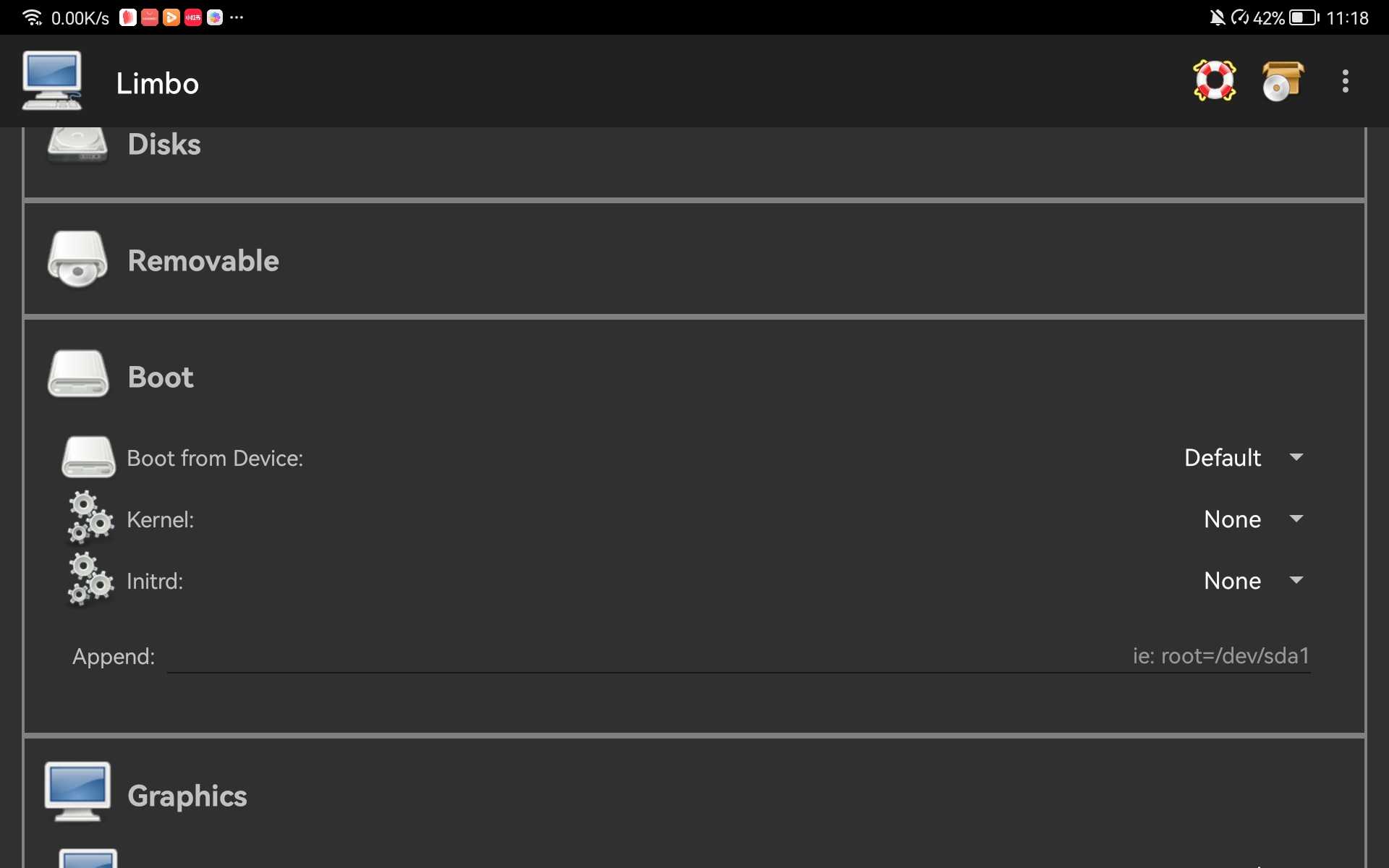Tap the Removable CD-drive icon
This screenshot has width=1389, height=868.
tap(77, 260)
